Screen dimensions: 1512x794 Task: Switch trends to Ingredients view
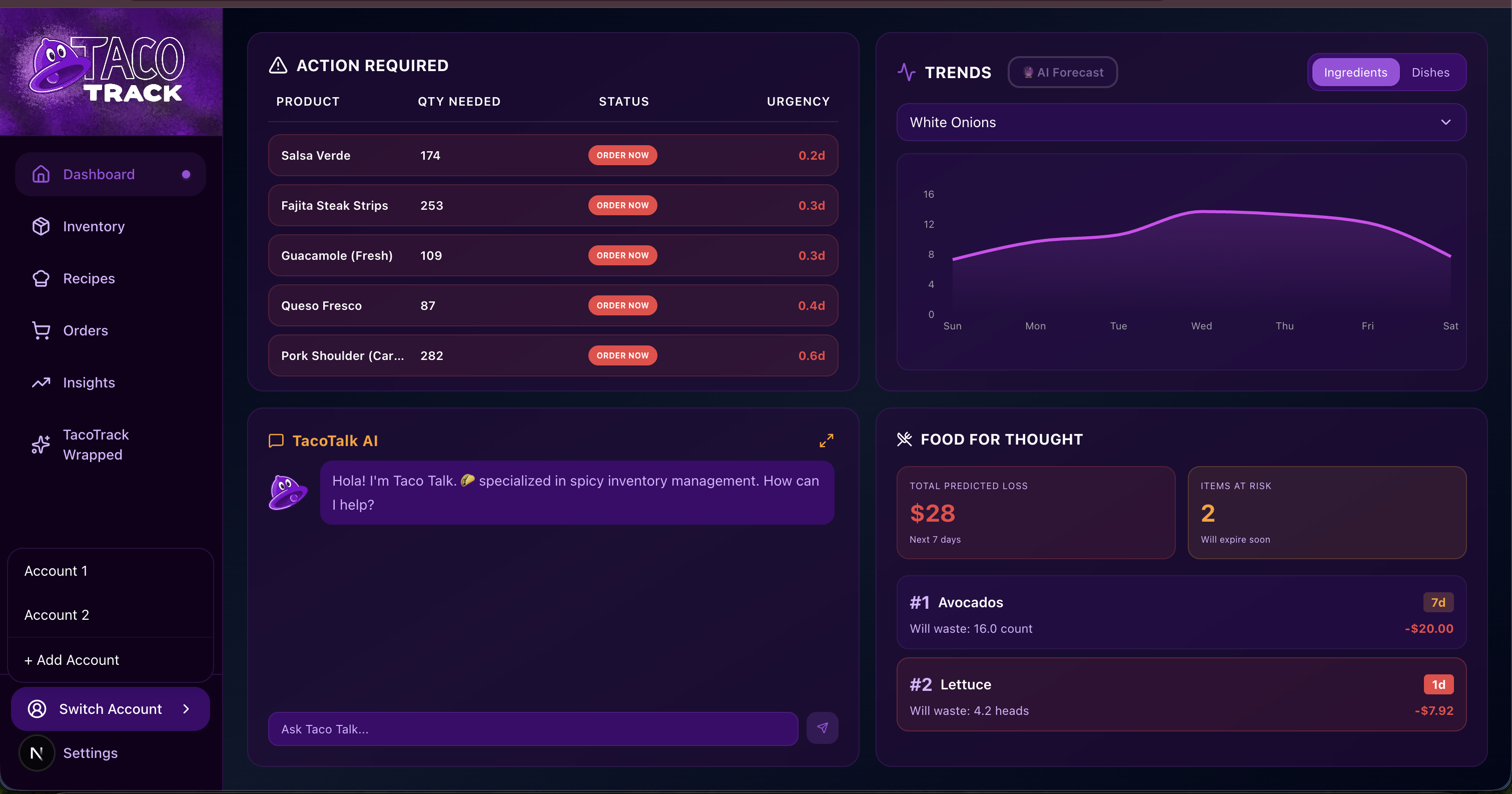(x=1355, y=72)
